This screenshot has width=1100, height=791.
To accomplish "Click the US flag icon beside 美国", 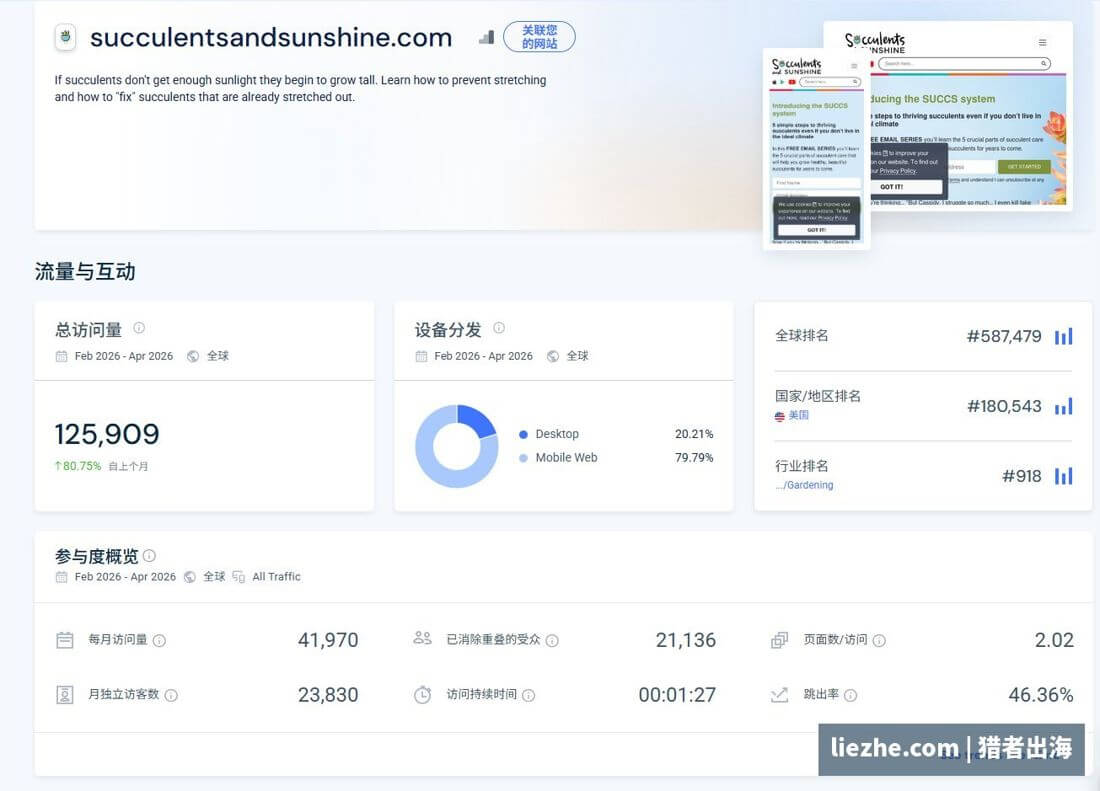I will pos(779,416).
